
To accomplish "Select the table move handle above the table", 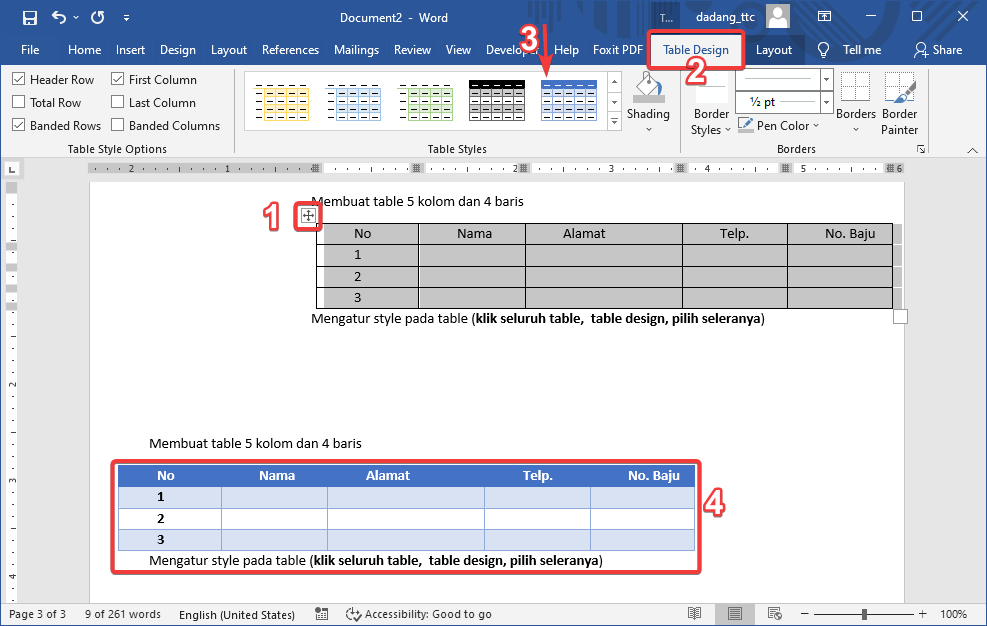I will [308, 215].
